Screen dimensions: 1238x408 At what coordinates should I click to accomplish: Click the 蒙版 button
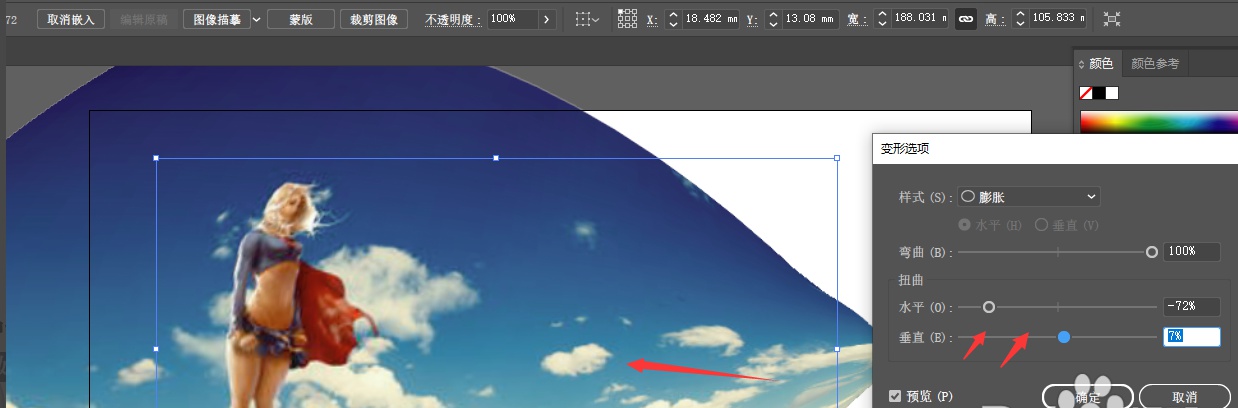coord(300,19)
